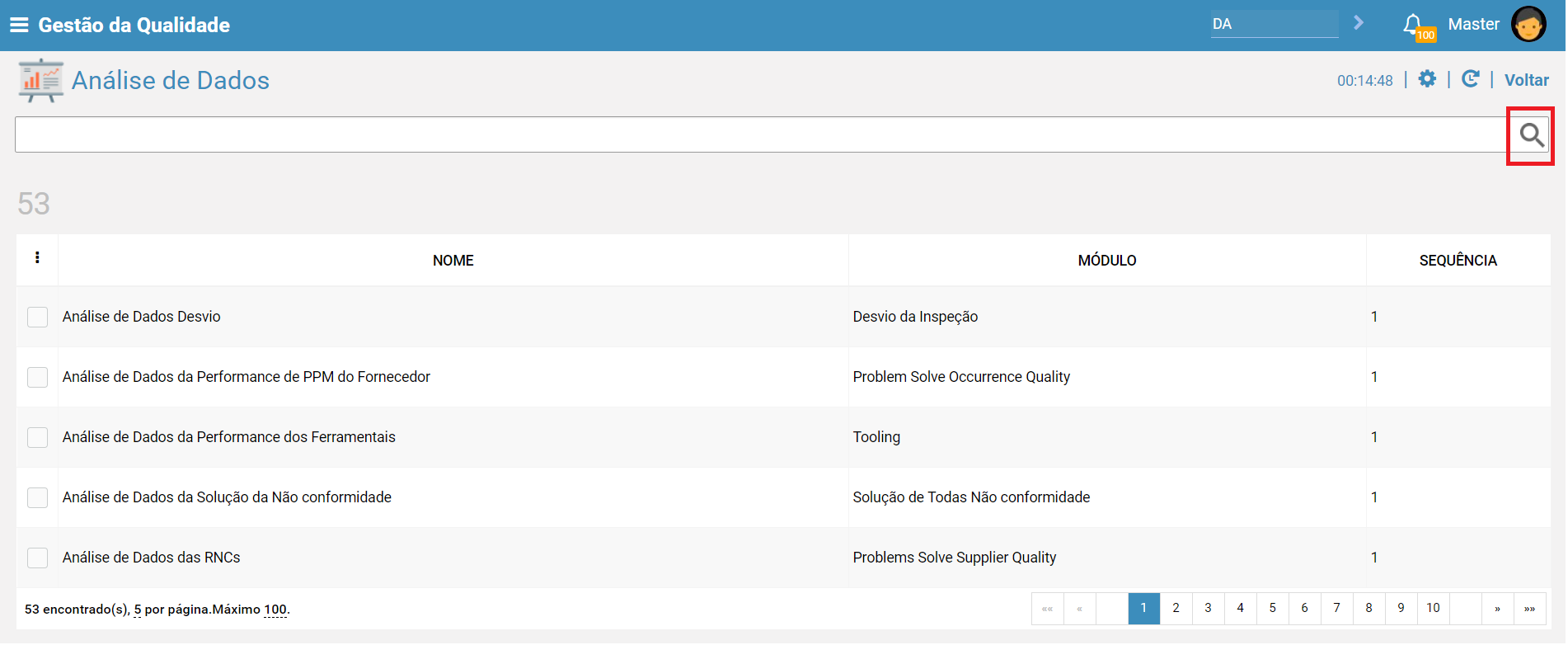Click the Análise de Dados presentation icon
The image size is (1568, 645).
[41, 80]
